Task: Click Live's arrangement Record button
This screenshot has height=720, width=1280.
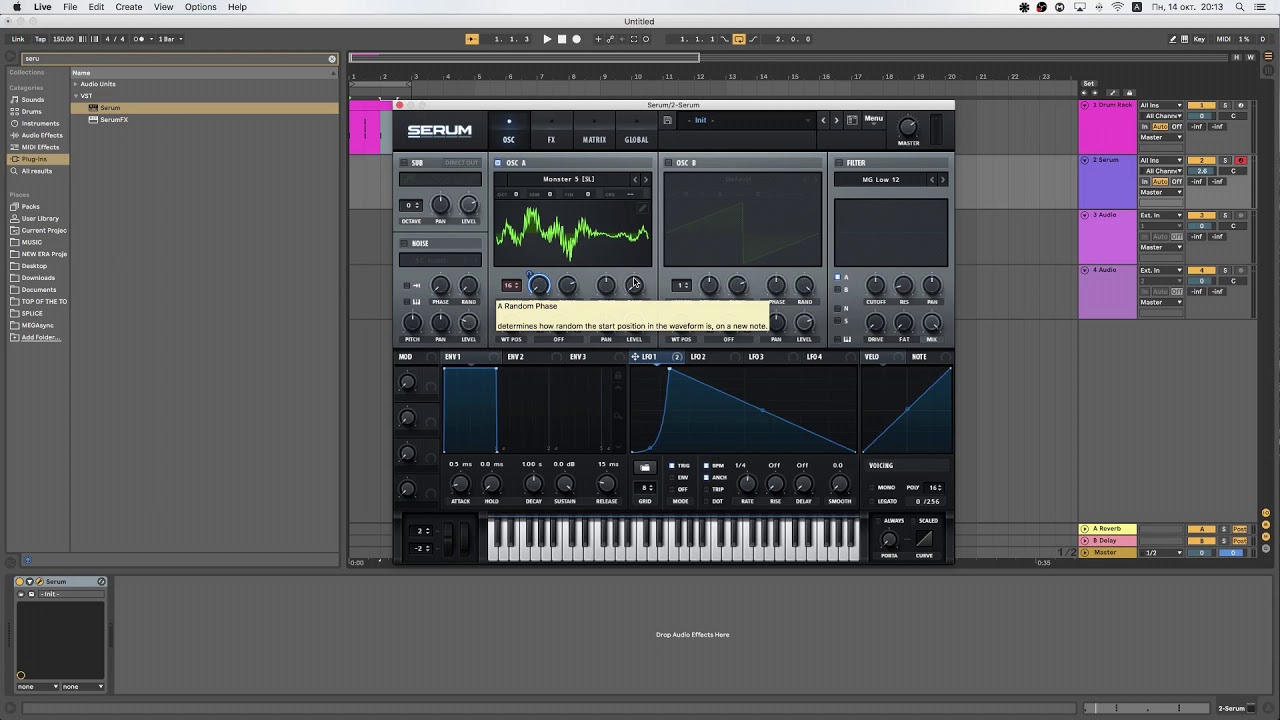Action: click(x=576, y=39)
